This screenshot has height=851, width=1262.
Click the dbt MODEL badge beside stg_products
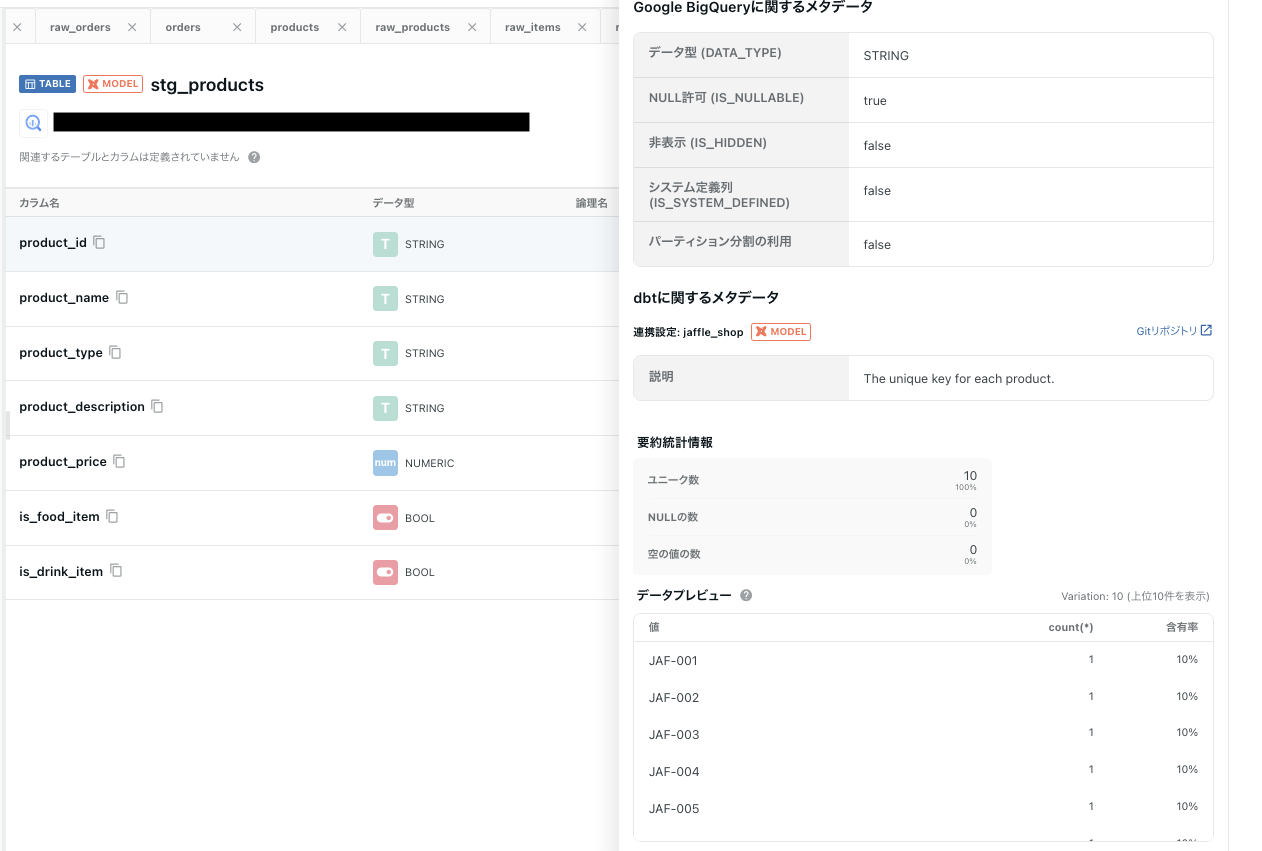pyautogui.click(x=112, y=84)
